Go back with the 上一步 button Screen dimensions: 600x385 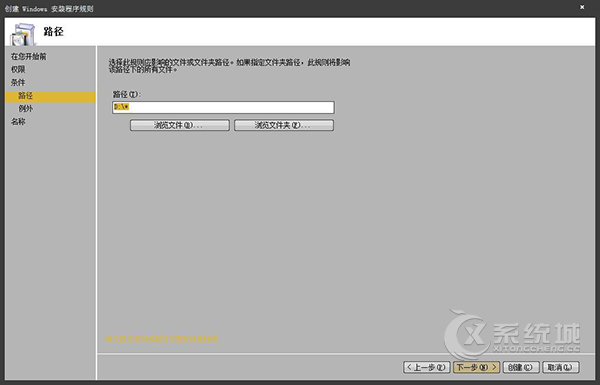click(x=427, y=367)
